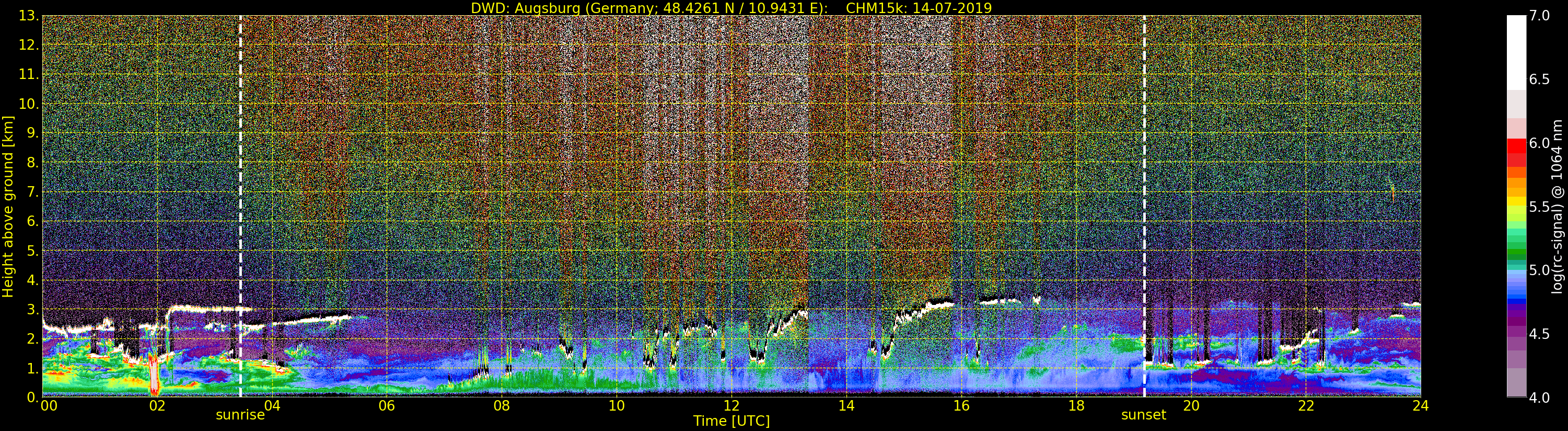Click the white dashed sunrise marker line
This screenshot has width=1568, height=431.
[x=240, y=206]
